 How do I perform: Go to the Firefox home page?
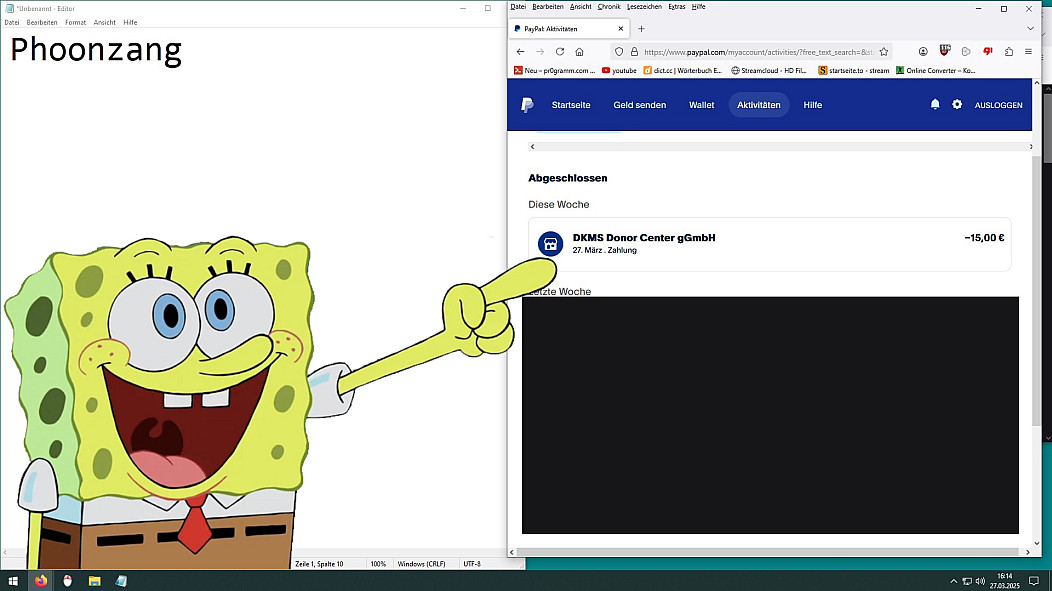579,51
